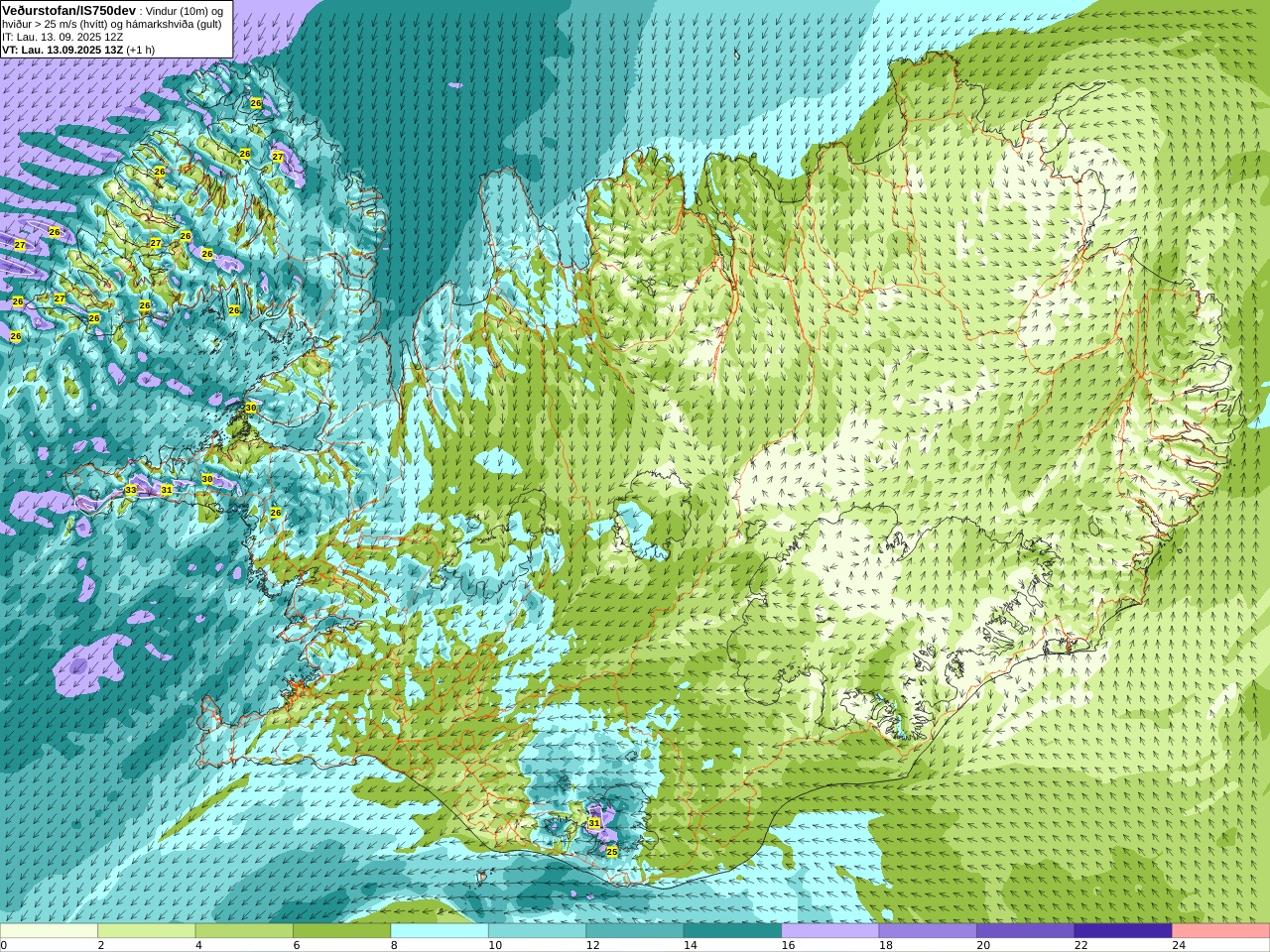Select the darker green 6–8 m/s legend swatch

tap(341, 931)
